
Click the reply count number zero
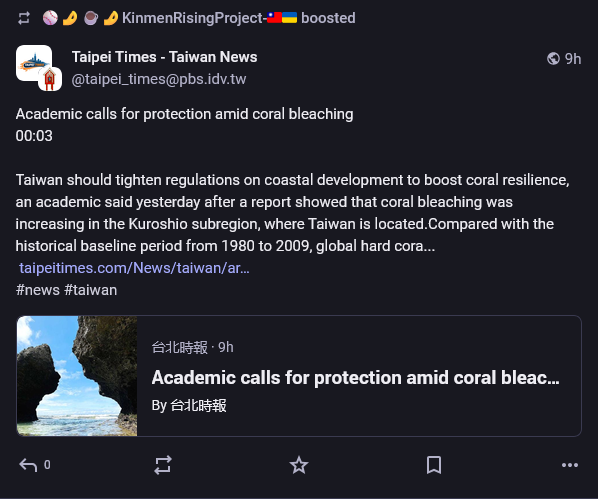point(47,465)
